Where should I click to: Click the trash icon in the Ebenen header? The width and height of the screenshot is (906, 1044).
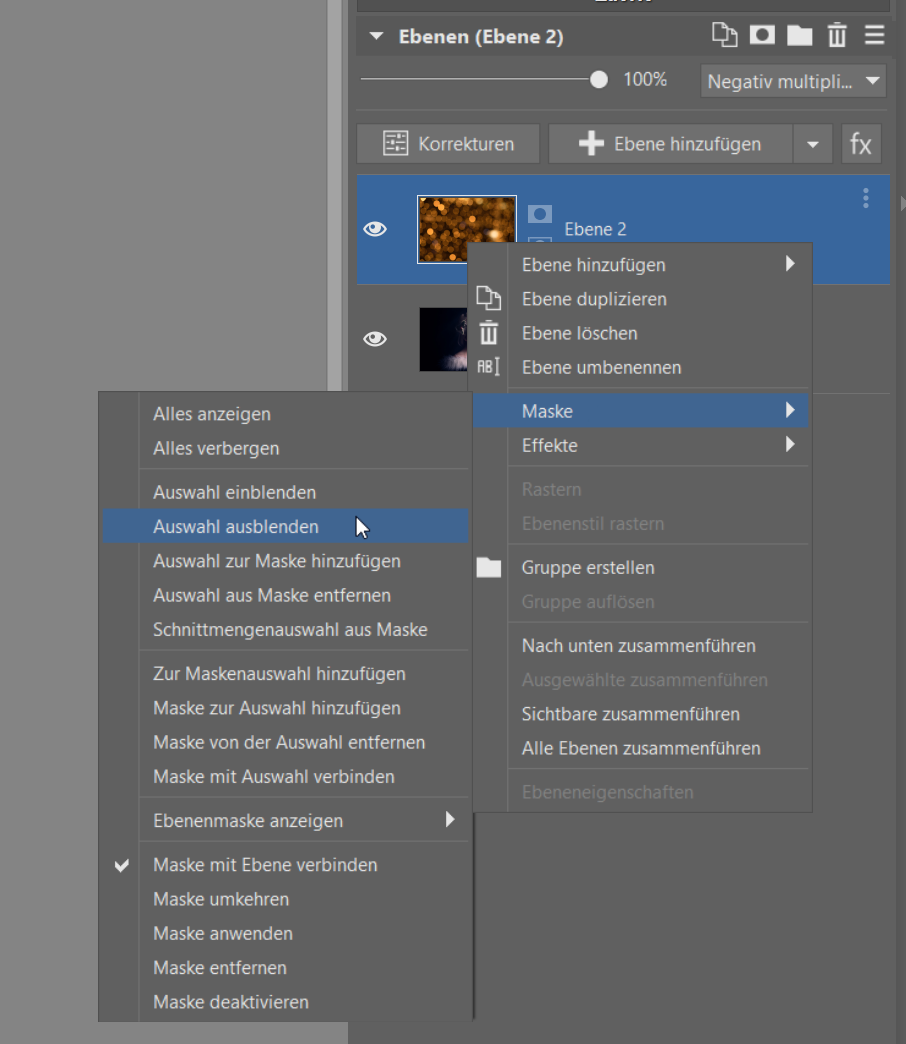point(837,35)
